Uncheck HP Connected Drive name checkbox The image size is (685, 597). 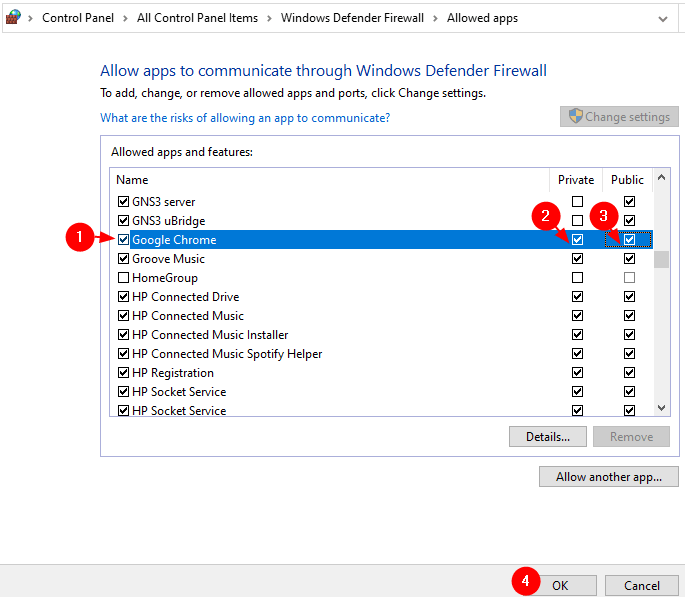(x=123, y=297)
